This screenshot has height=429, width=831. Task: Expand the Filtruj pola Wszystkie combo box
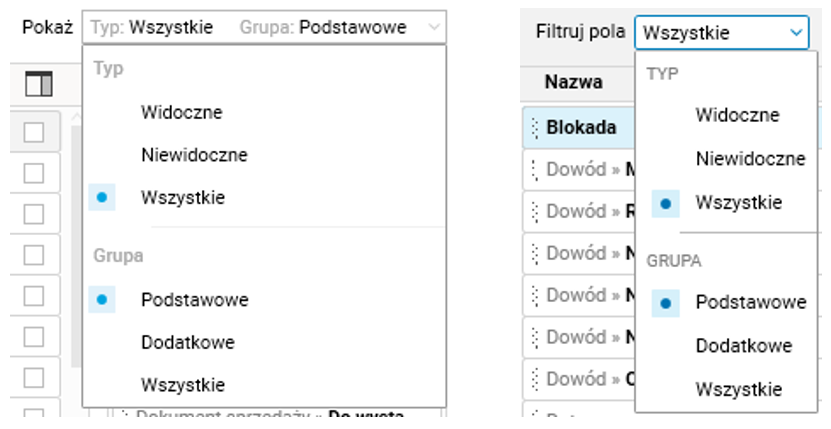pos(796,32)
